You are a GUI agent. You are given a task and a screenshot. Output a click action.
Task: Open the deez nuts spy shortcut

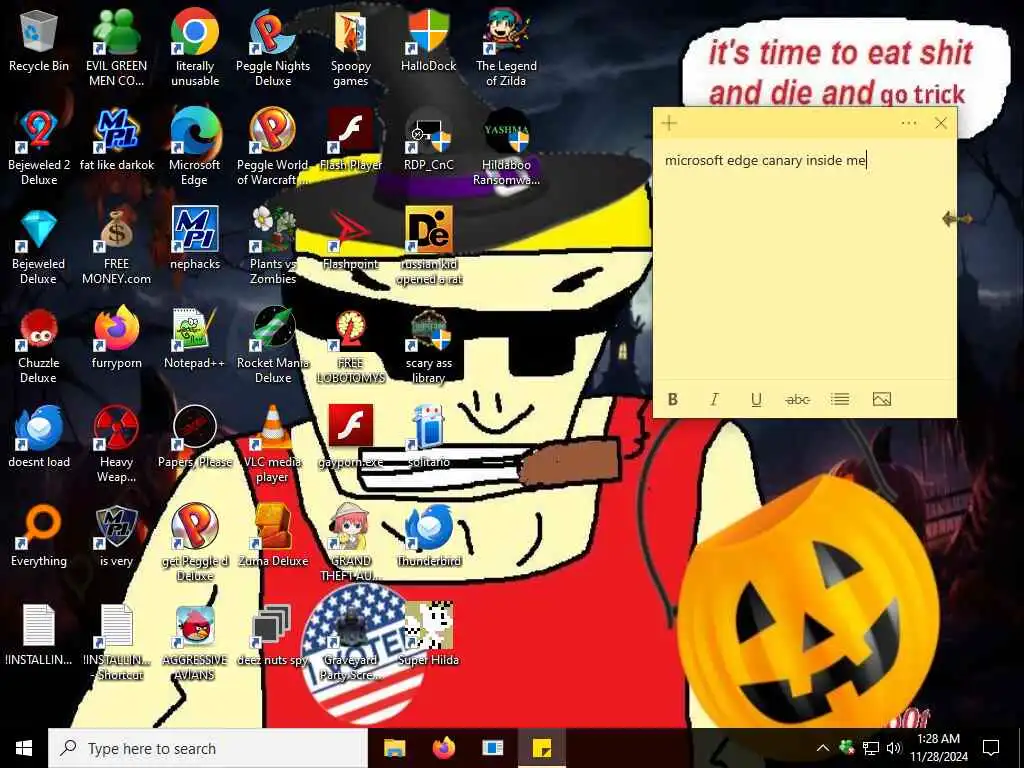click(273, 635)
